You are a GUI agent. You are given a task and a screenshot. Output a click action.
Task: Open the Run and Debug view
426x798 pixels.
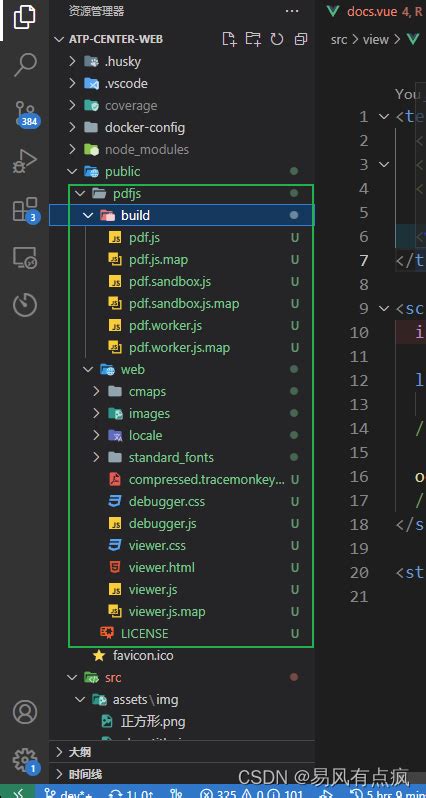tap(24, 160)
